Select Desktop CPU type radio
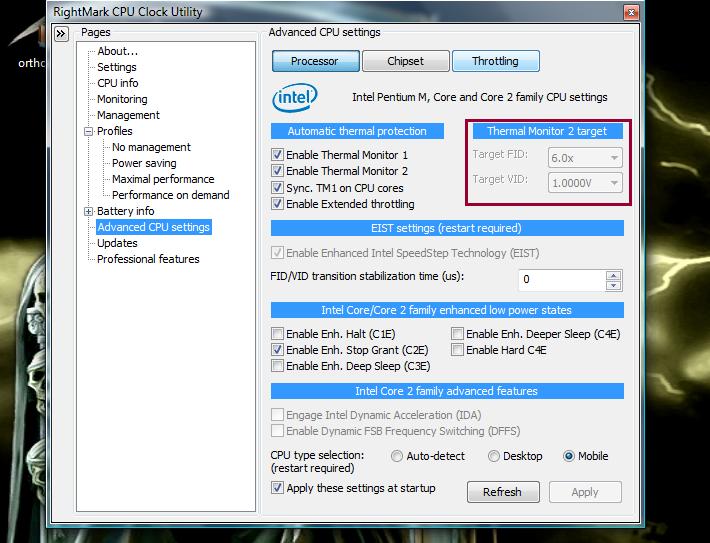The width and height of the screenshot is (710, 543). pos(494,456)
